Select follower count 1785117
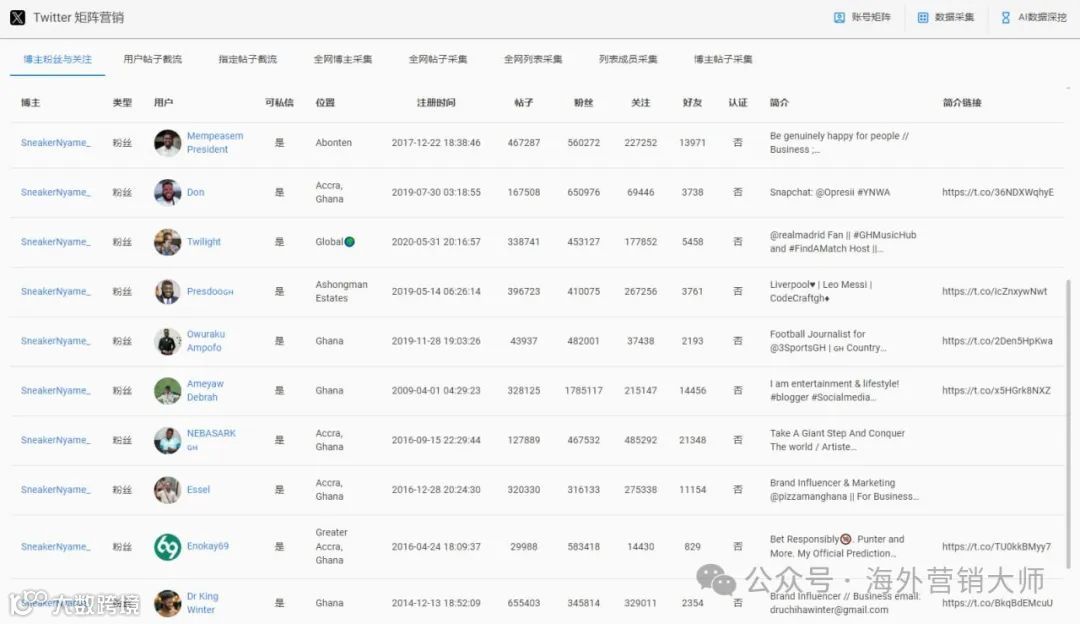Viewport: 1080px width, 624px height. point(583,391)
